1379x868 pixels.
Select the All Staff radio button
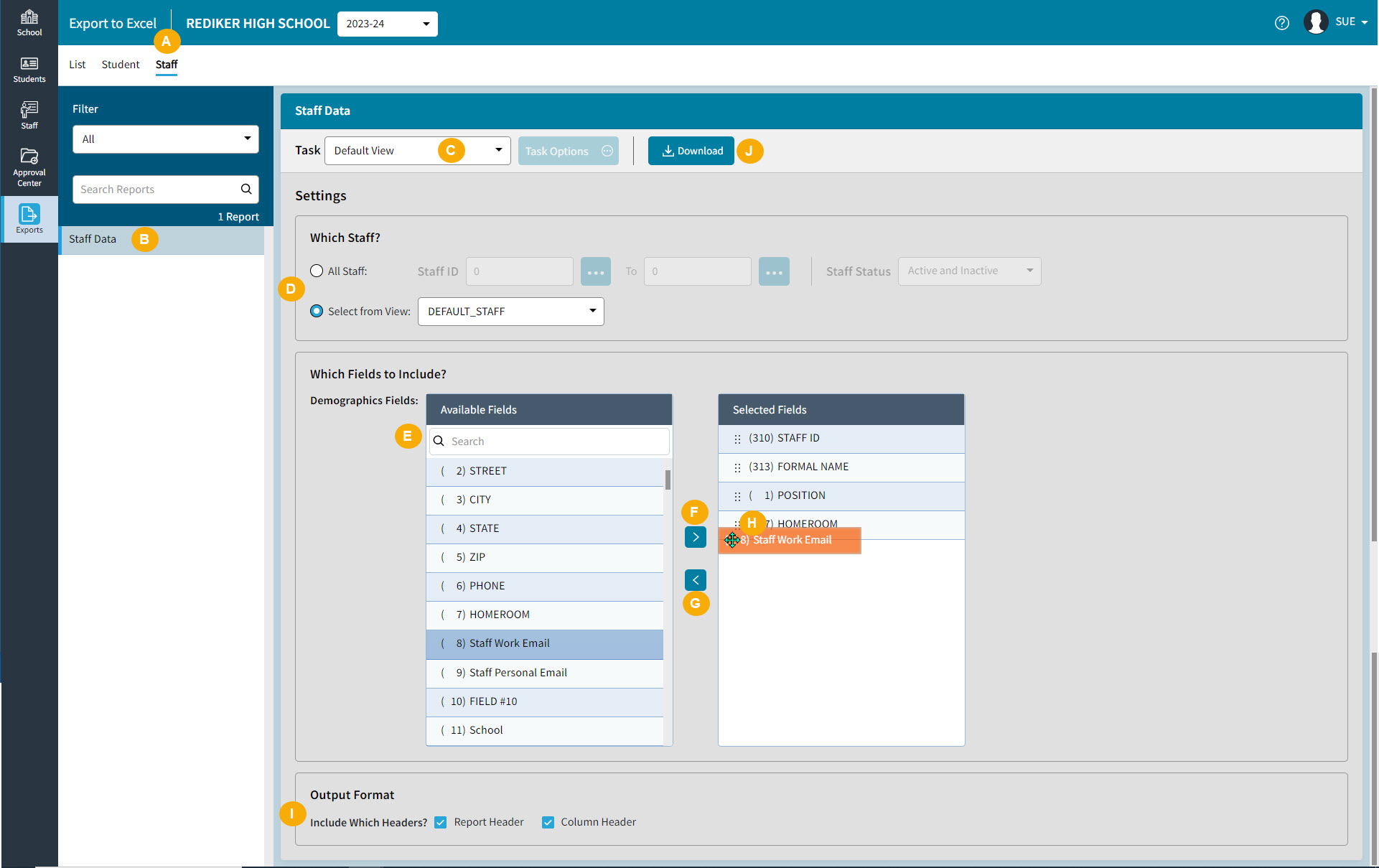(317, 271)
